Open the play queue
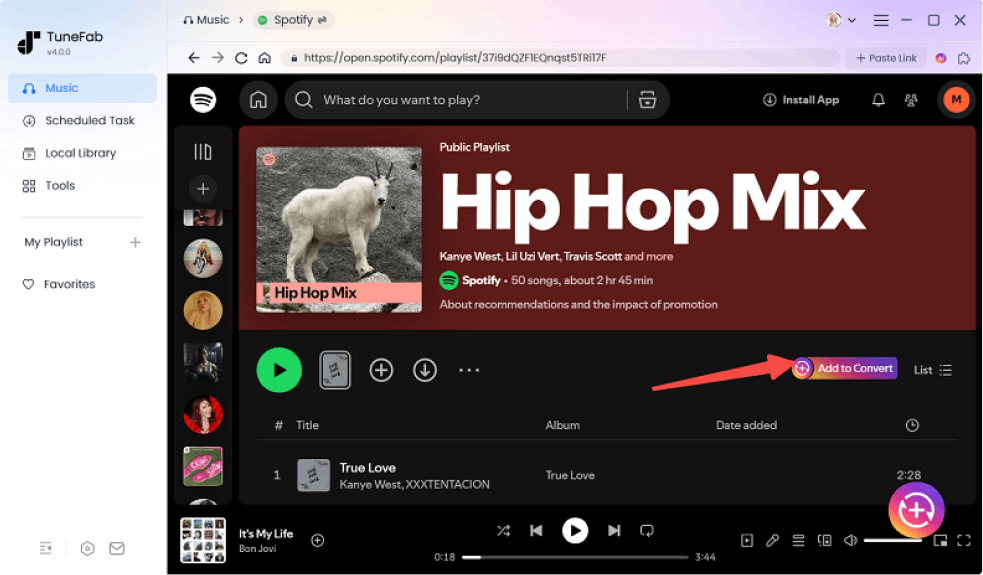Screen dimensions: 983x575 point(798,541)
